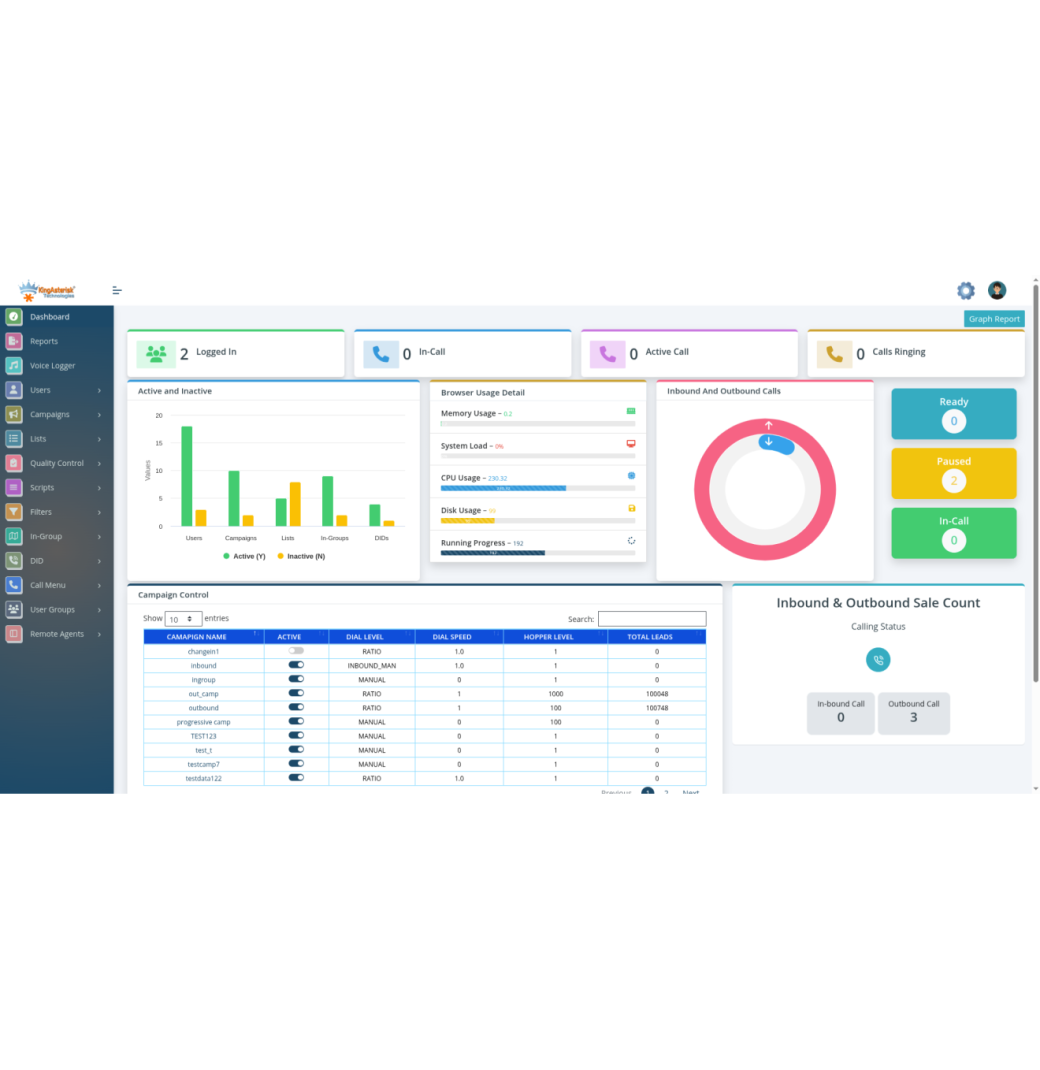Click the Users sidebar icon
This screenshot has height=1070, width=1040.
(14, 390)
